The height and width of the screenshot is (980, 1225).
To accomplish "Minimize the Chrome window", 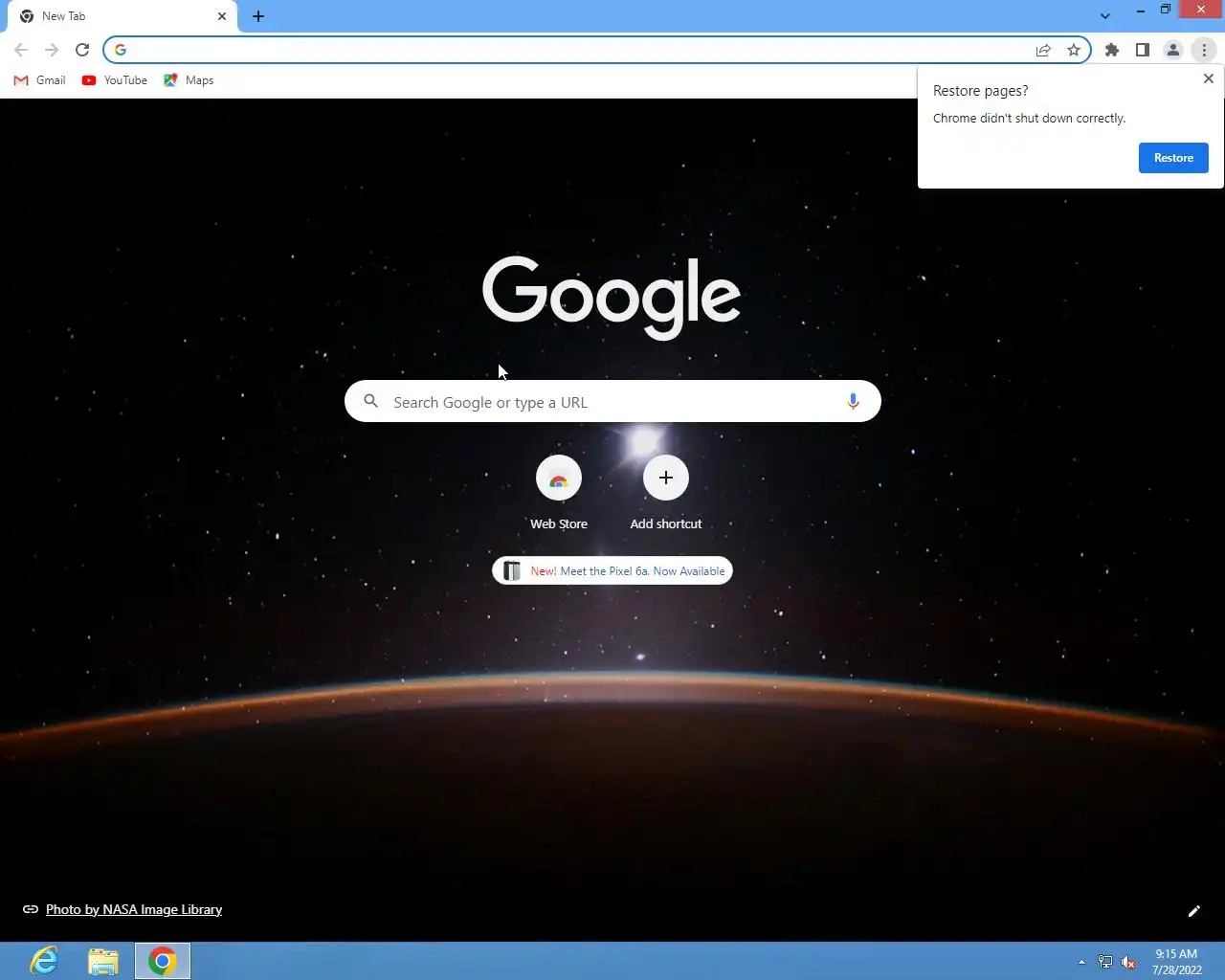I will (x=1141, y=10).
